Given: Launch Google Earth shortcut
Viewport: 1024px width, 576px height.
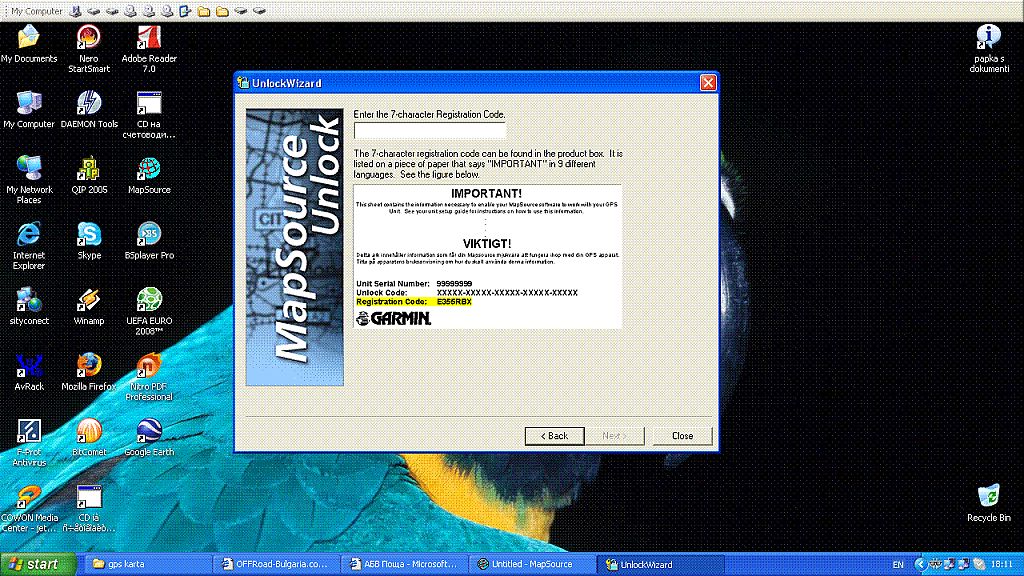Looking at the screenshot, I should click(x=149, y=431).
